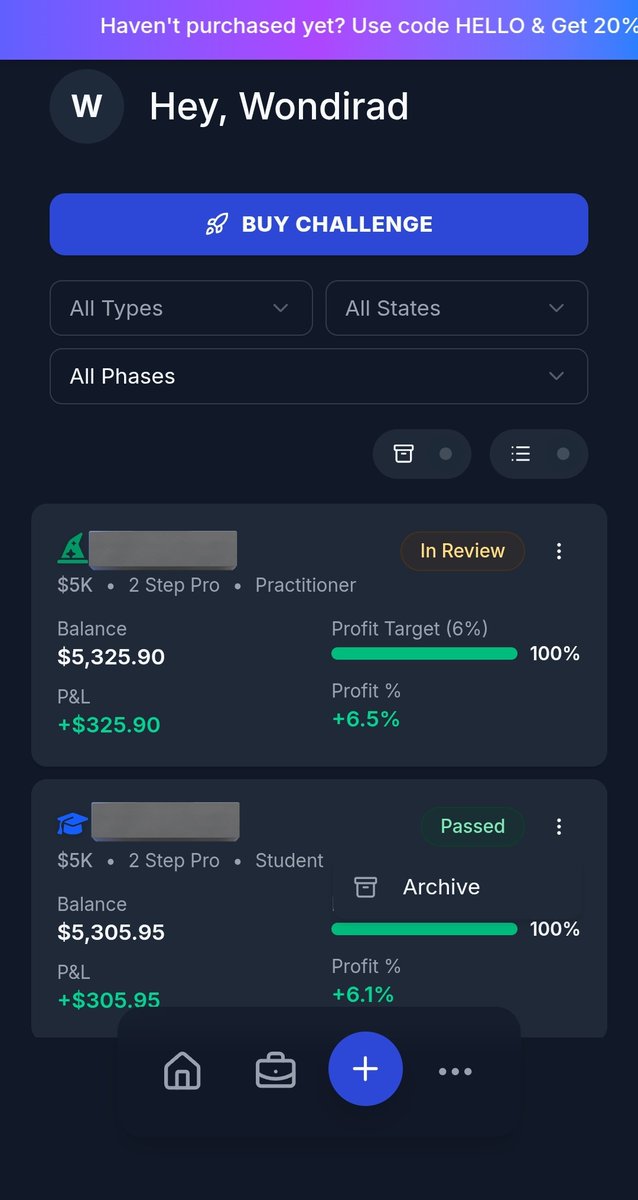Click the green wizard hat Practitioner icon
The width and height of the screenshot is (638, 1200).
[x=72, y=548]
